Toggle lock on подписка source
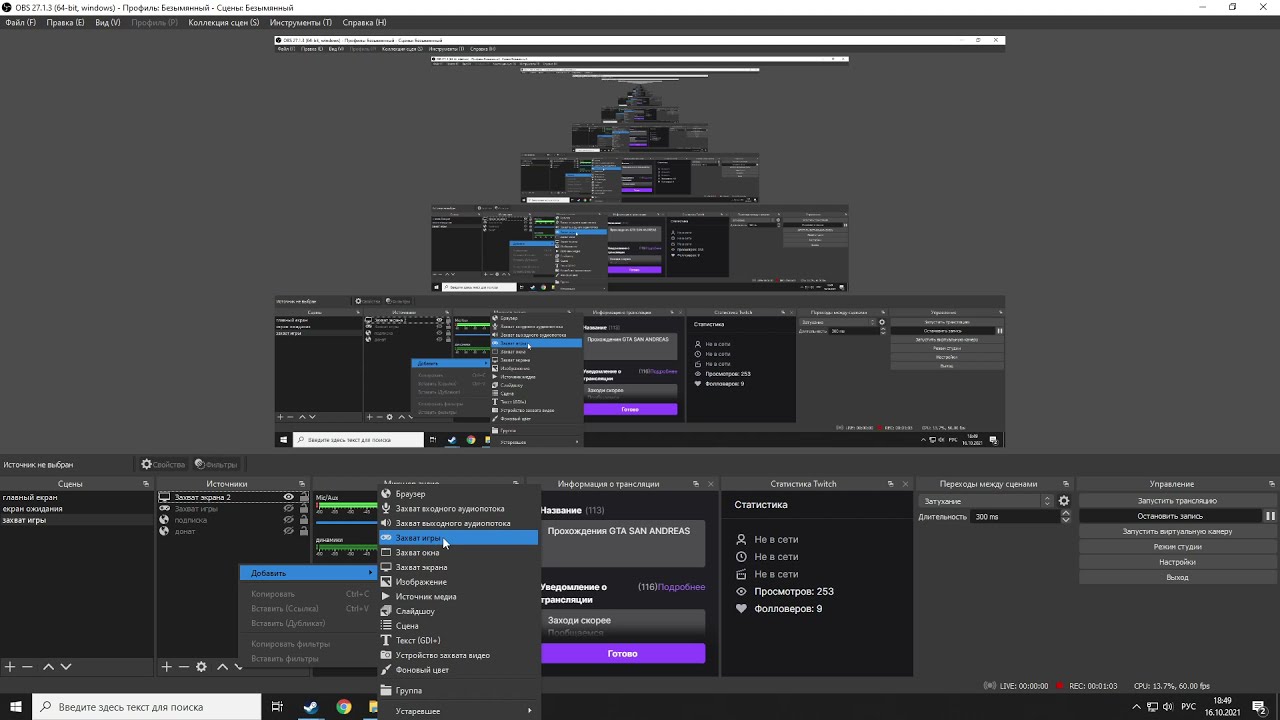The height and width of the screenshot is (720, 1280). coord(304,520)
